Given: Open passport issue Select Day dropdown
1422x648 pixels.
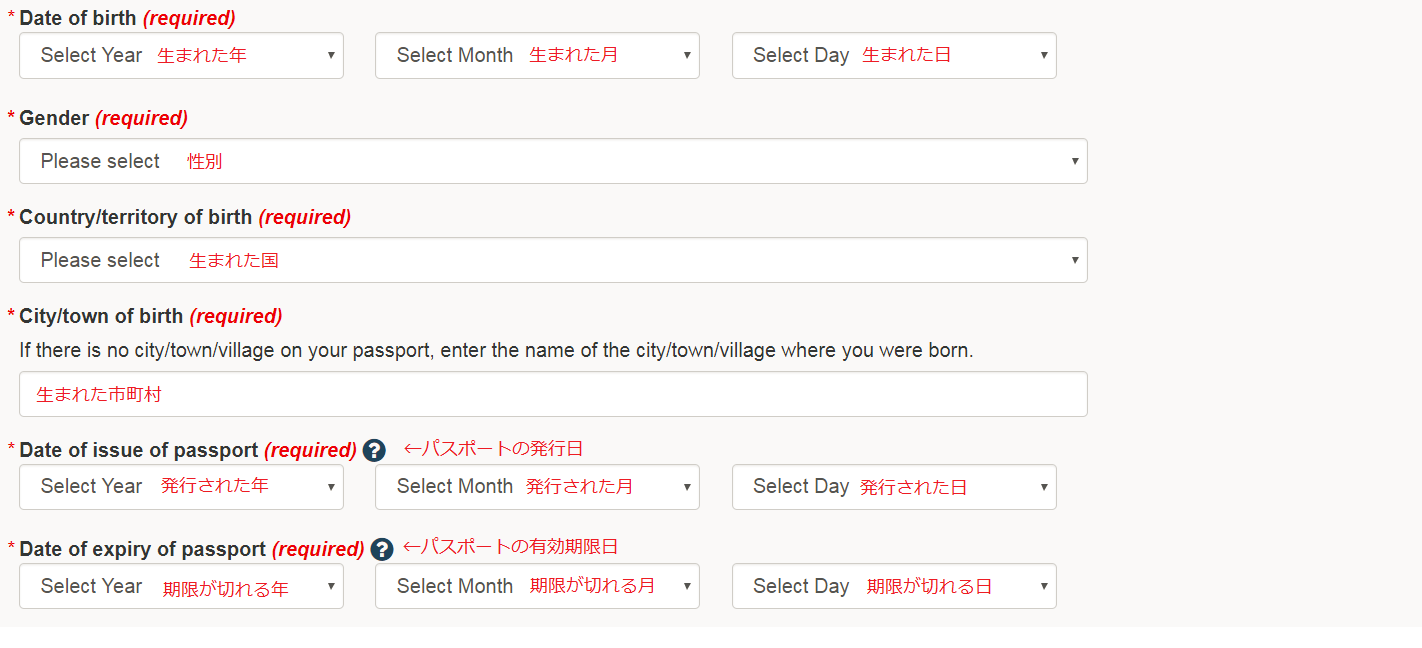Looking at the screenshot, I should 894,487.
